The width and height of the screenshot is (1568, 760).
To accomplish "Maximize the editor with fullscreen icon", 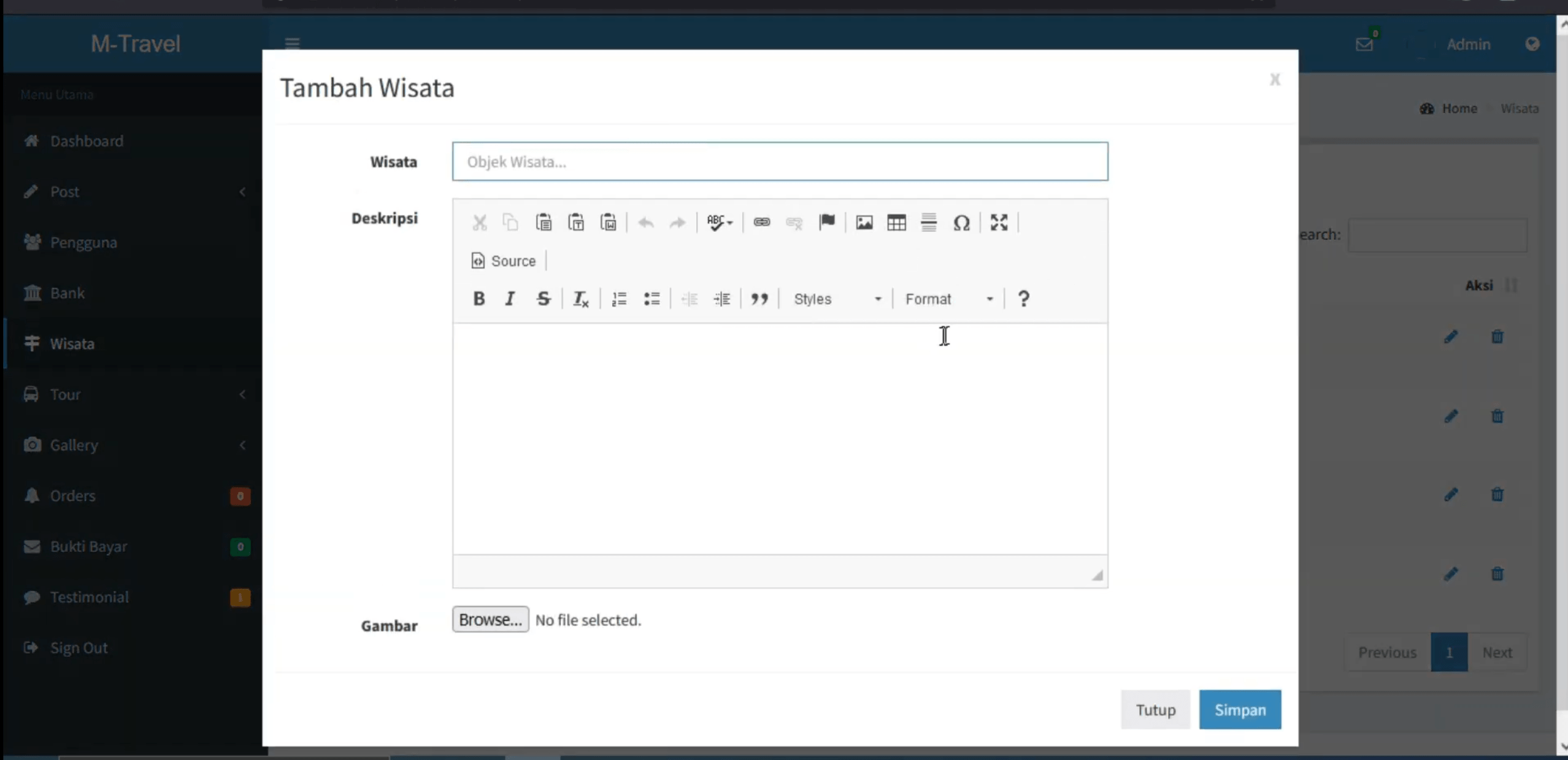I will (999, 222).
